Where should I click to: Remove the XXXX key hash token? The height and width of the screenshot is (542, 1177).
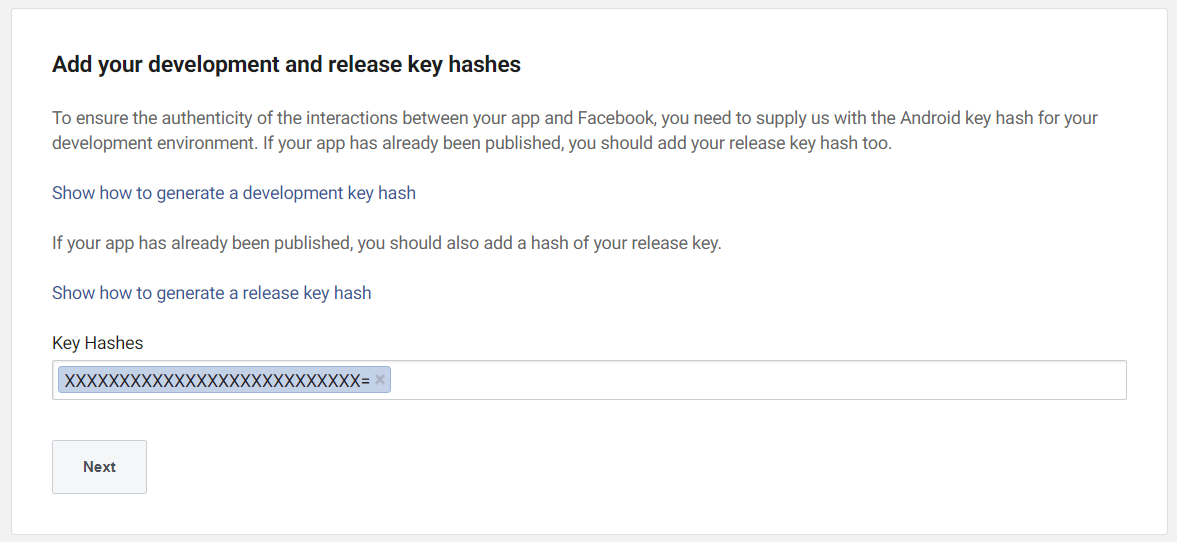pos(380,380)
